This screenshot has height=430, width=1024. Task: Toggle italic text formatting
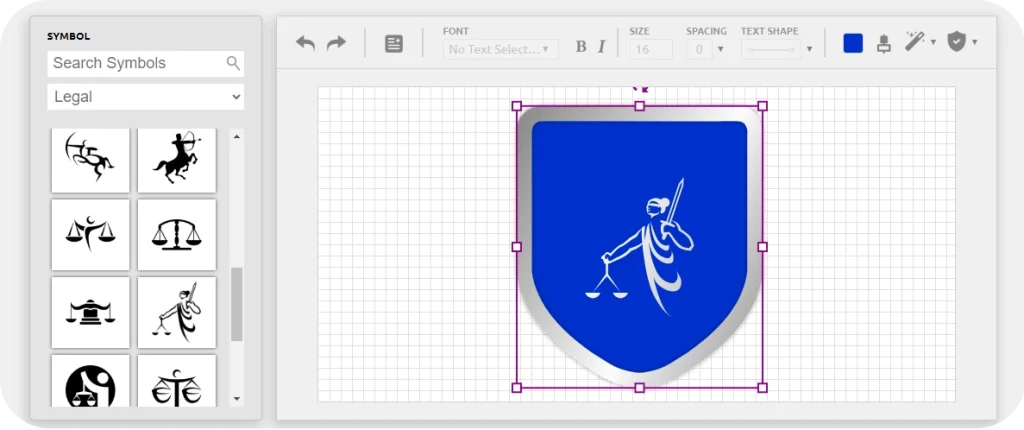[602, 47]
